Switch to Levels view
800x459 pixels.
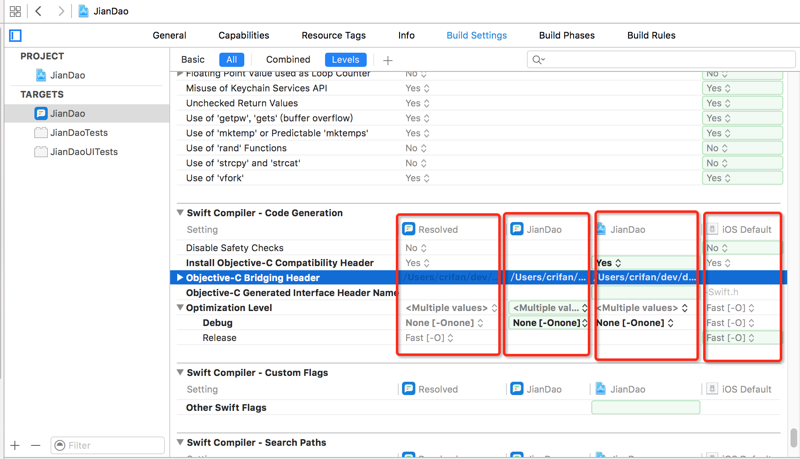coord(345,60)
